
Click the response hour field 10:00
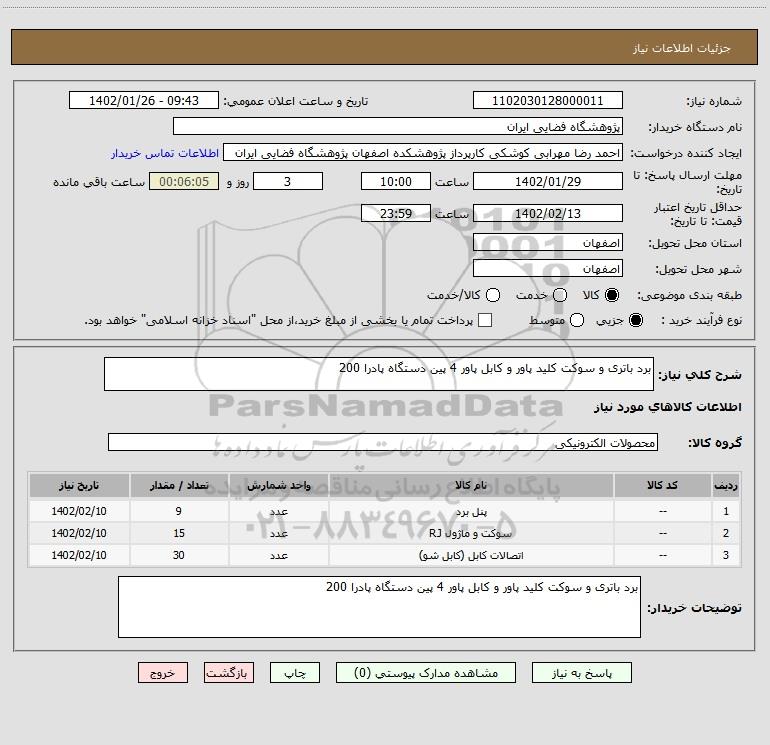click(x=396, y=182)
